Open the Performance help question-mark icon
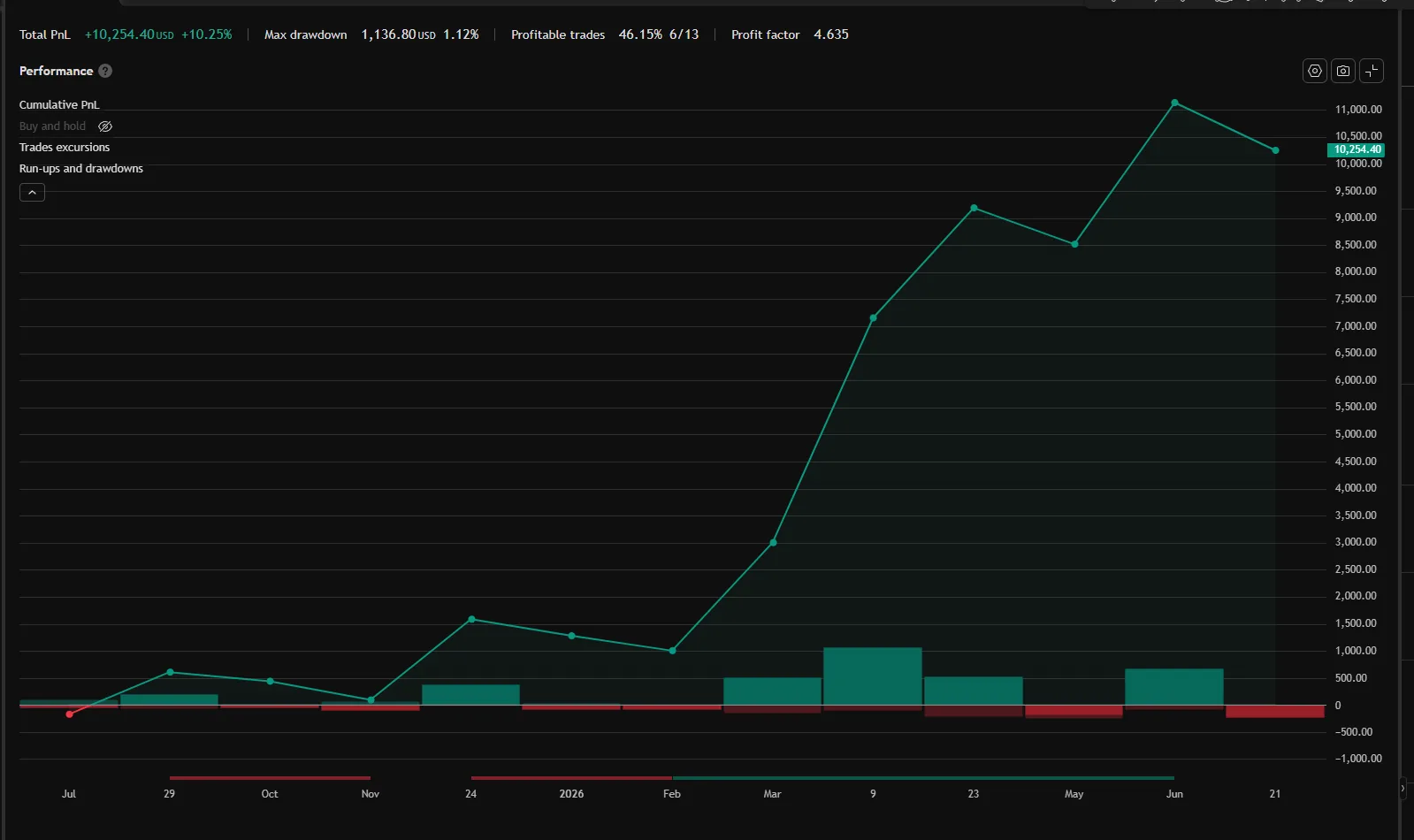 (x=105, y=71)
